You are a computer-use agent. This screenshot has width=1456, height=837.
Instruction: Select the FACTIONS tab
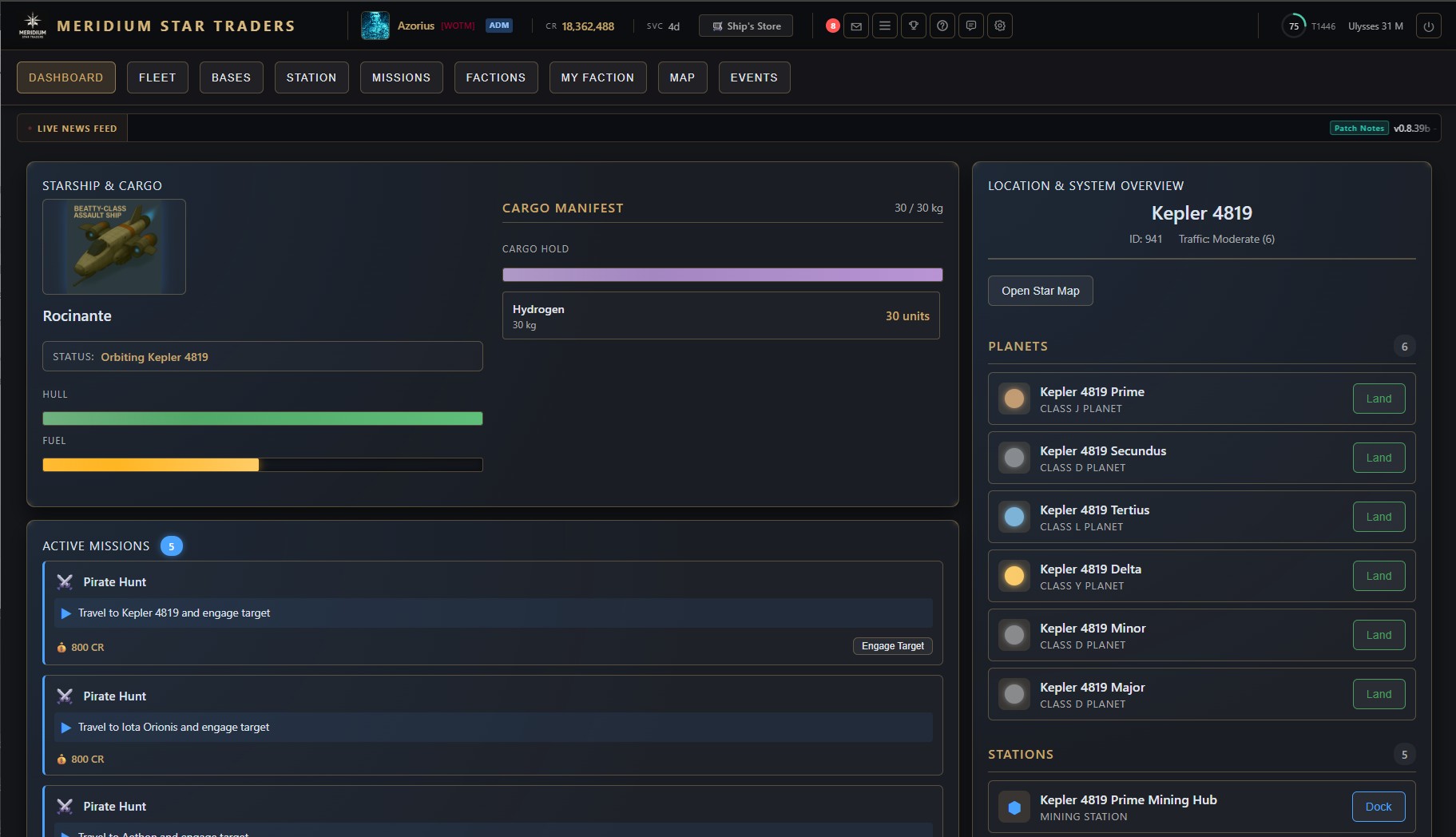click(x=496, y=77)
